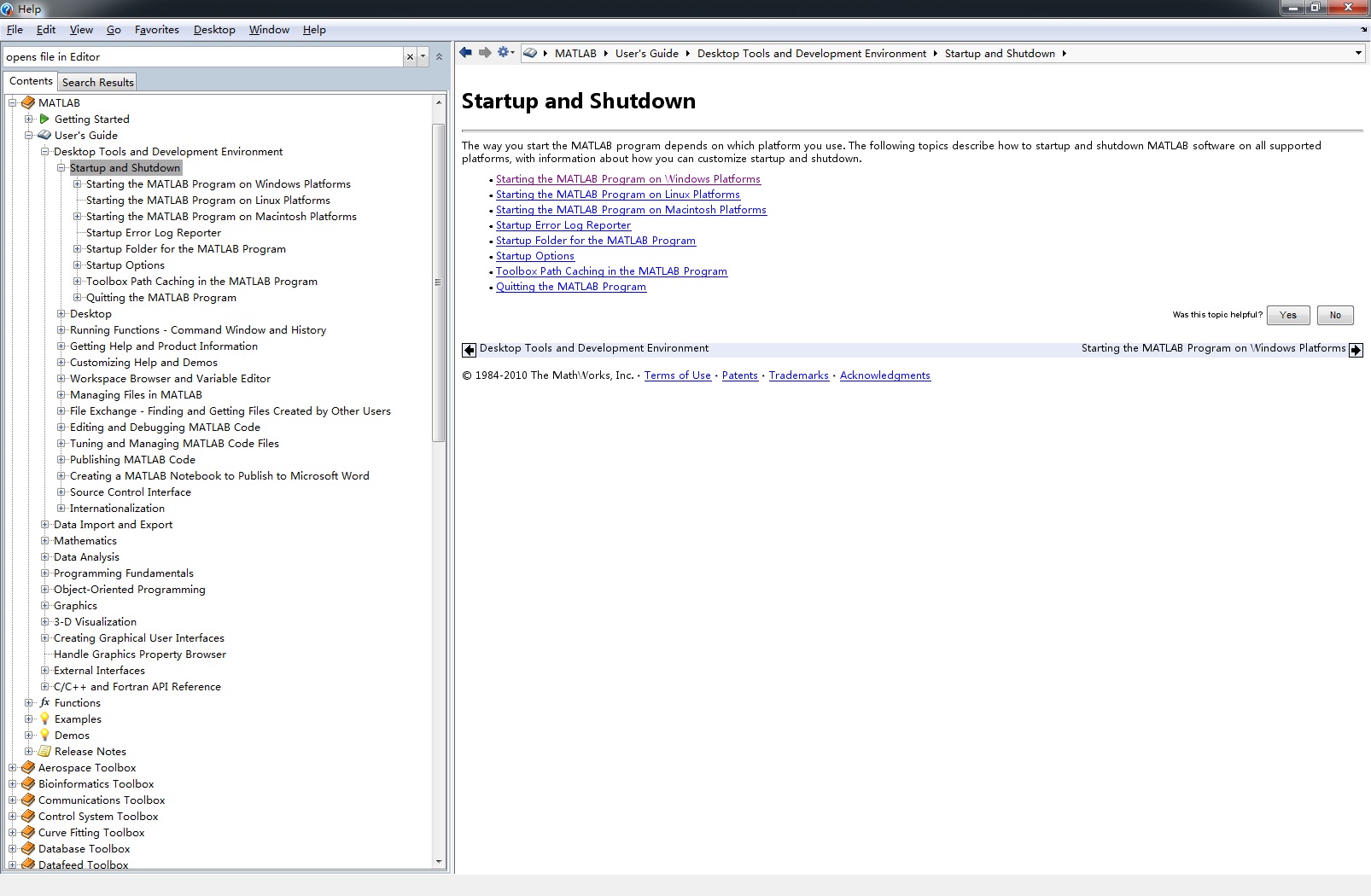Click the Aerospace Toolbox book icon
The height and width of the screenshot is (896, 1371).
click(28, 767)
